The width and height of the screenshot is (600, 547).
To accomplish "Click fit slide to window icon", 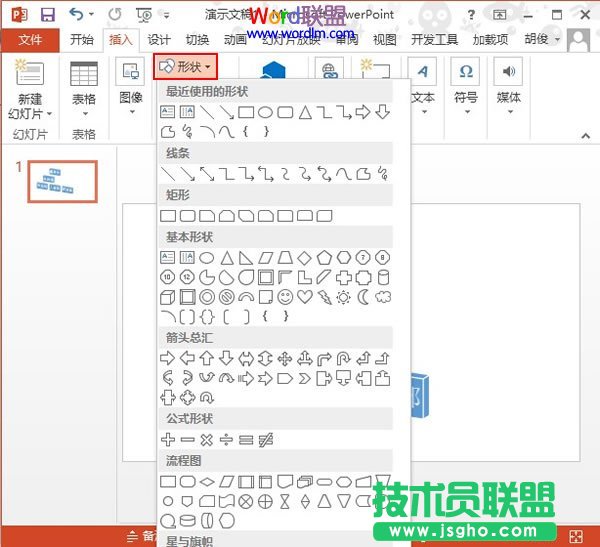I will (576, 537).
